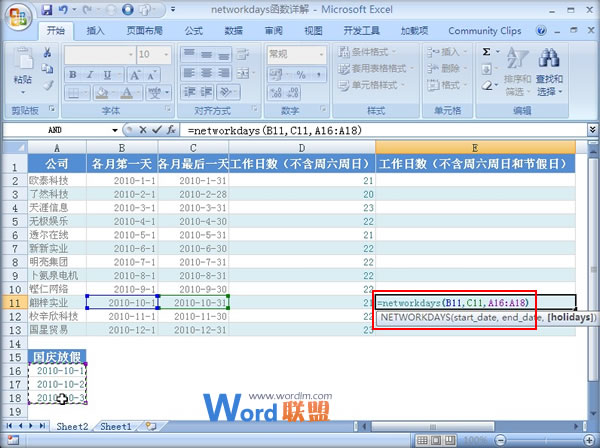Viewport: 600px width, 448px height.
Task: Click formula bar input field
Action: point(385,130)
